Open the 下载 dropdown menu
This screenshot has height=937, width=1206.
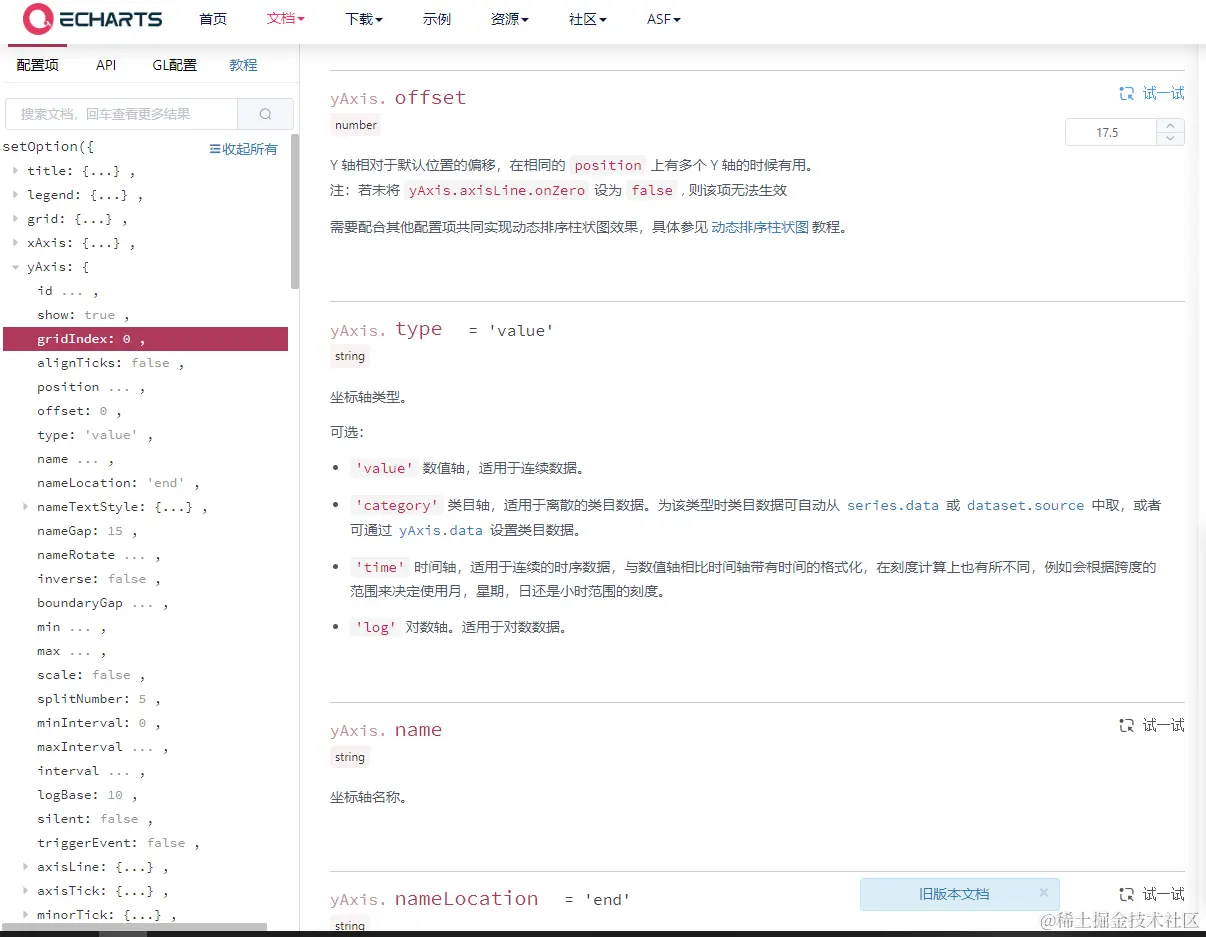coord(364,19)
